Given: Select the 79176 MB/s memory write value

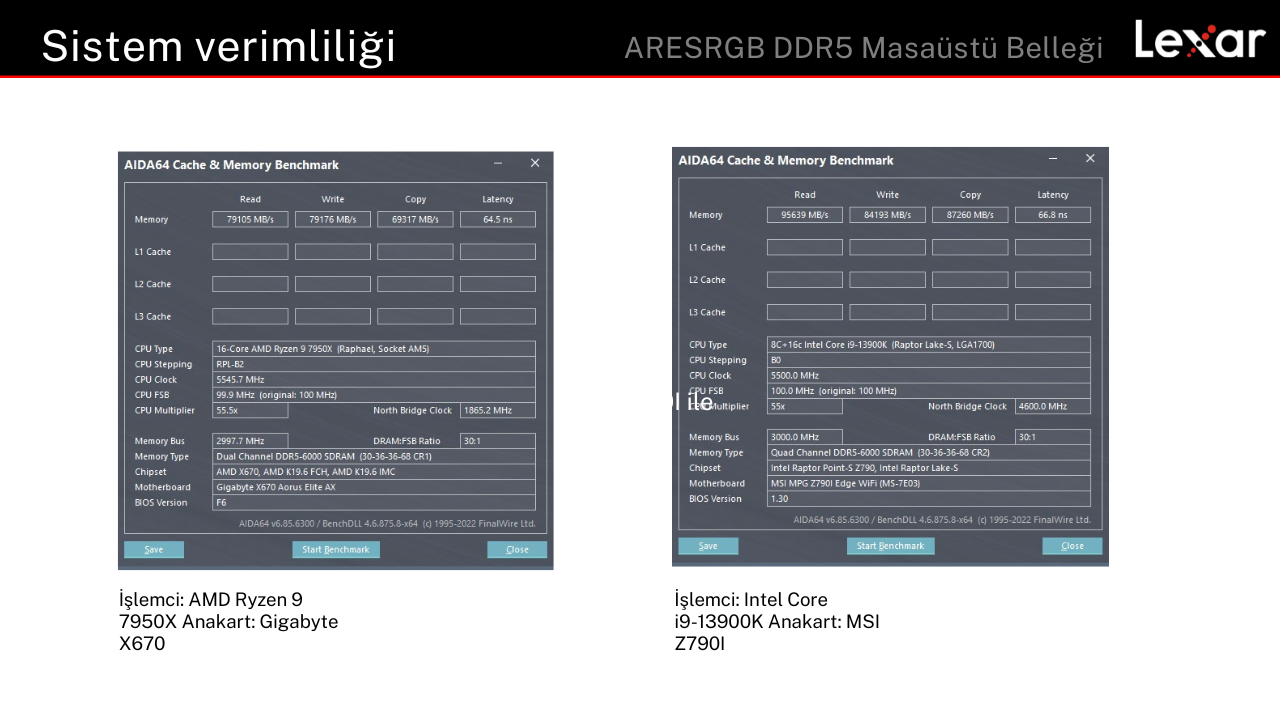Looking at the screenshot, I should pos(333,219).
